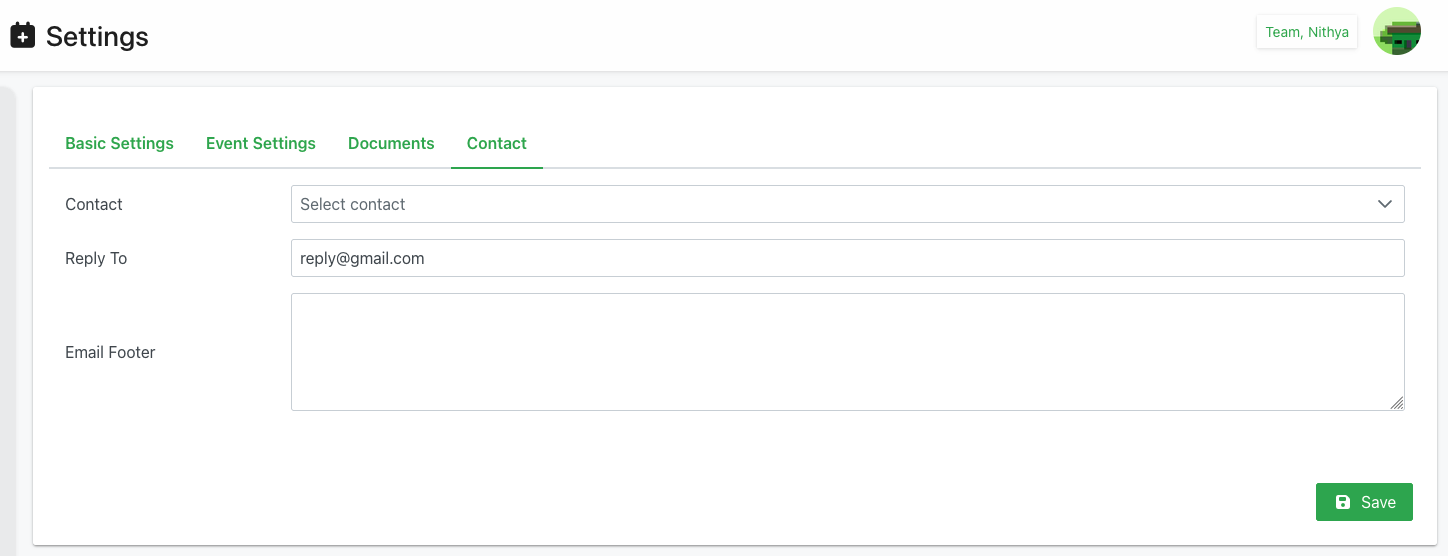Viewport: 1448px width, 556px height.
Task: Click the Email Footer label
Action: click(x=110, y=352)
